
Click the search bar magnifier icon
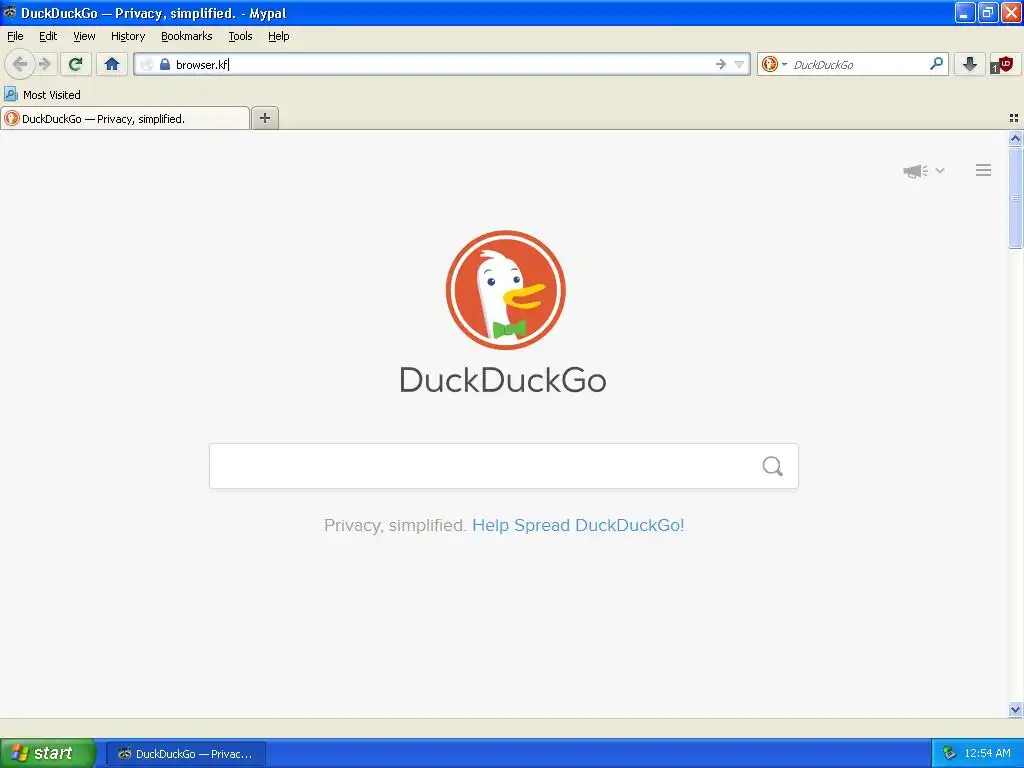coord(936,64)
